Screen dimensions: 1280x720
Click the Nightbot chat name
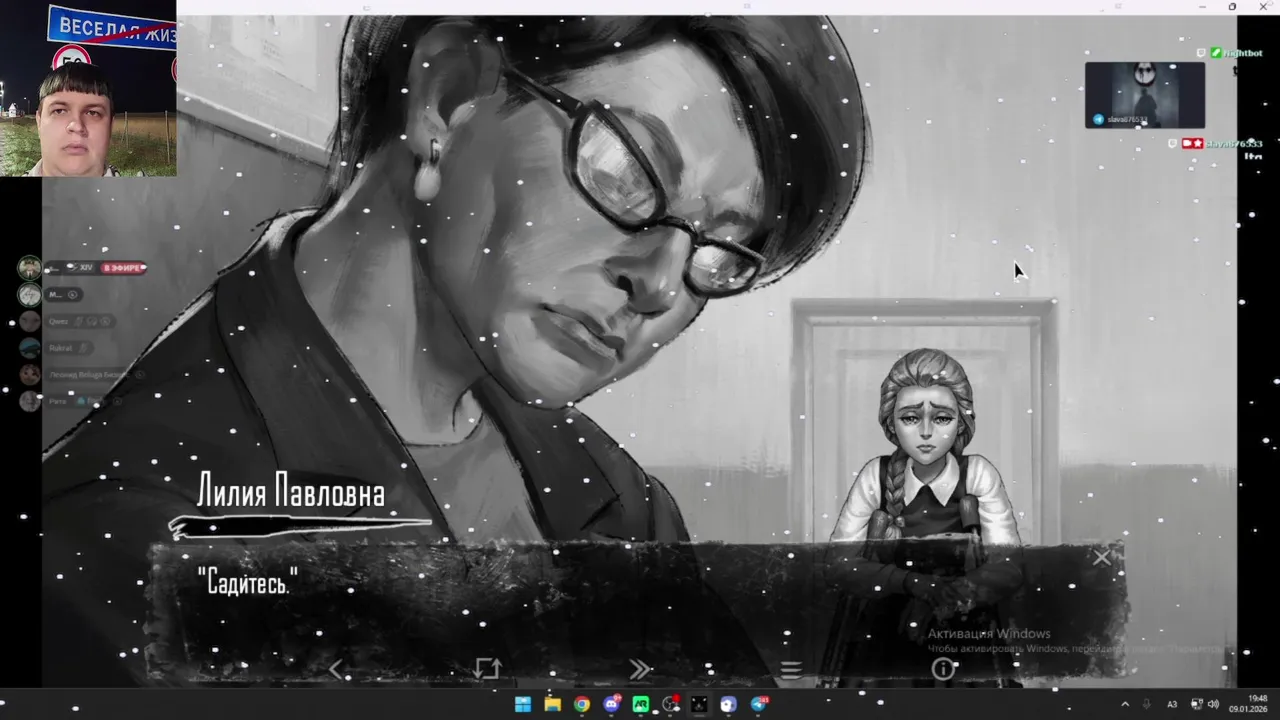point(1243,53)
